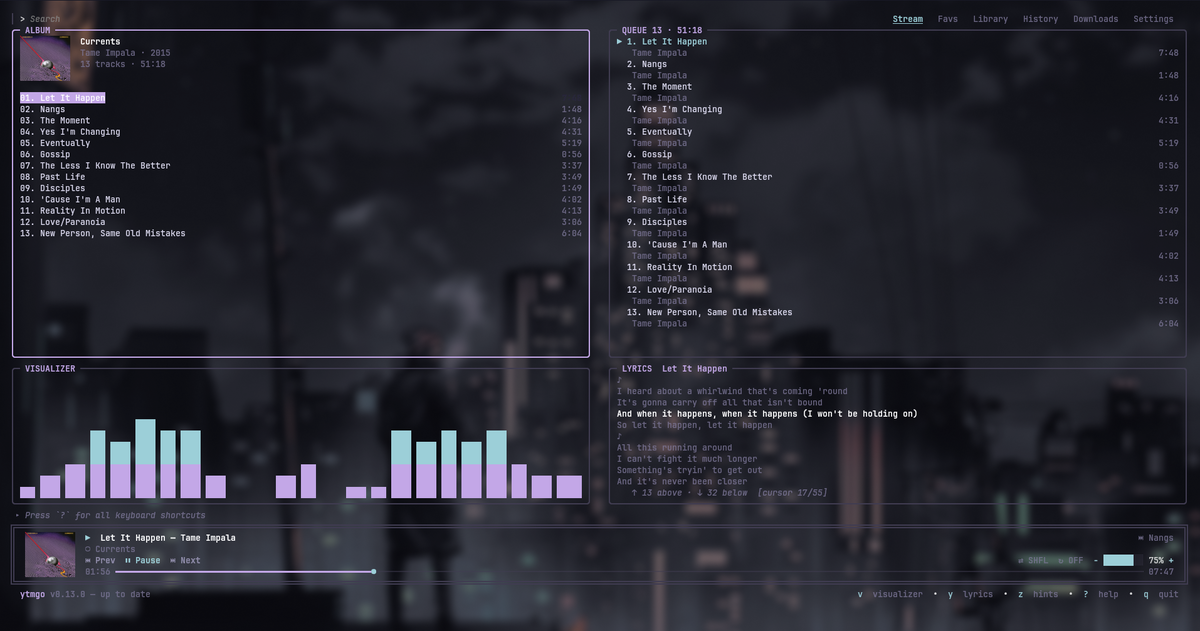This screenshot has height=631, width=1200.
Task: Select 10. 'Cause I'm A Man in Album panel
Action: [x=300, y=199]
